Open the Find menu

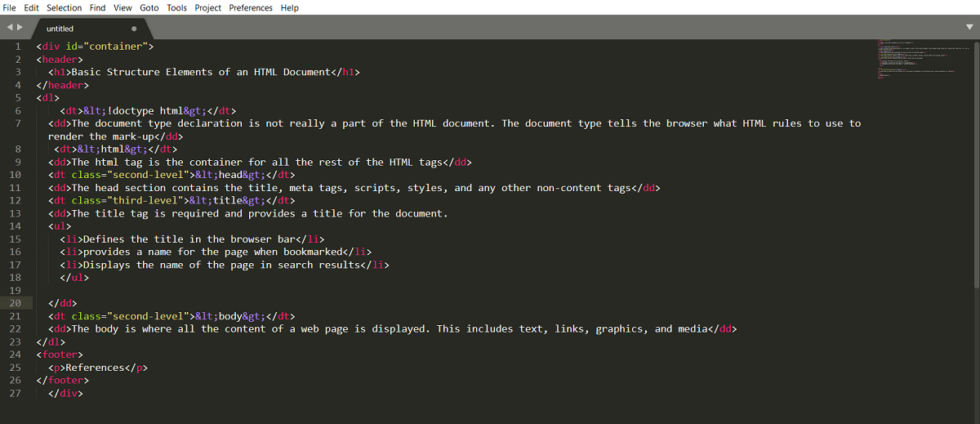97,8
